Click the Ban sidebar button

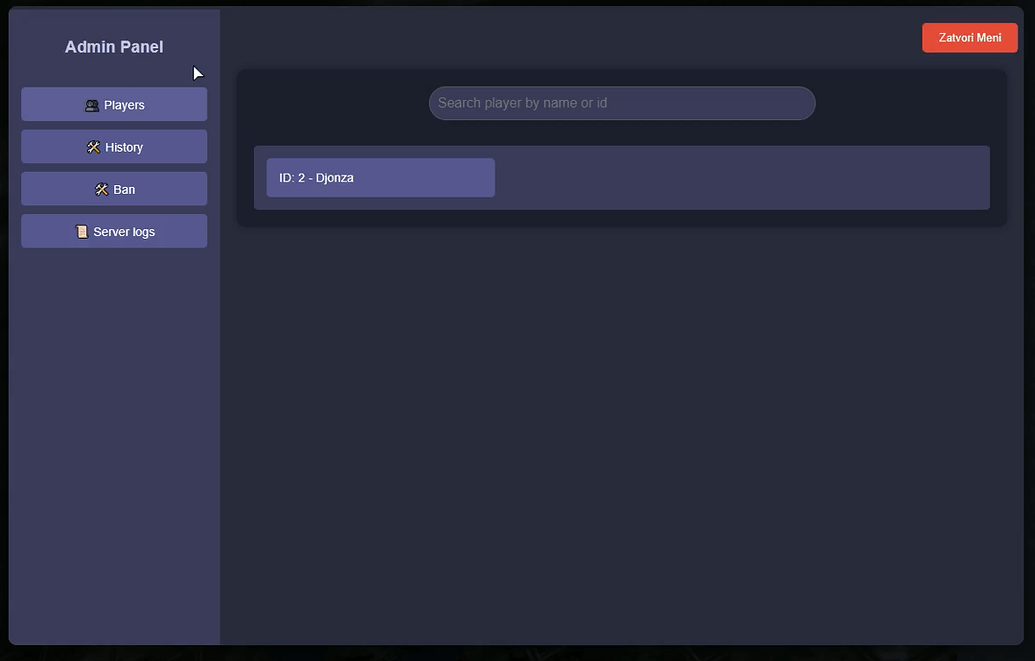[x=114, y=189]
